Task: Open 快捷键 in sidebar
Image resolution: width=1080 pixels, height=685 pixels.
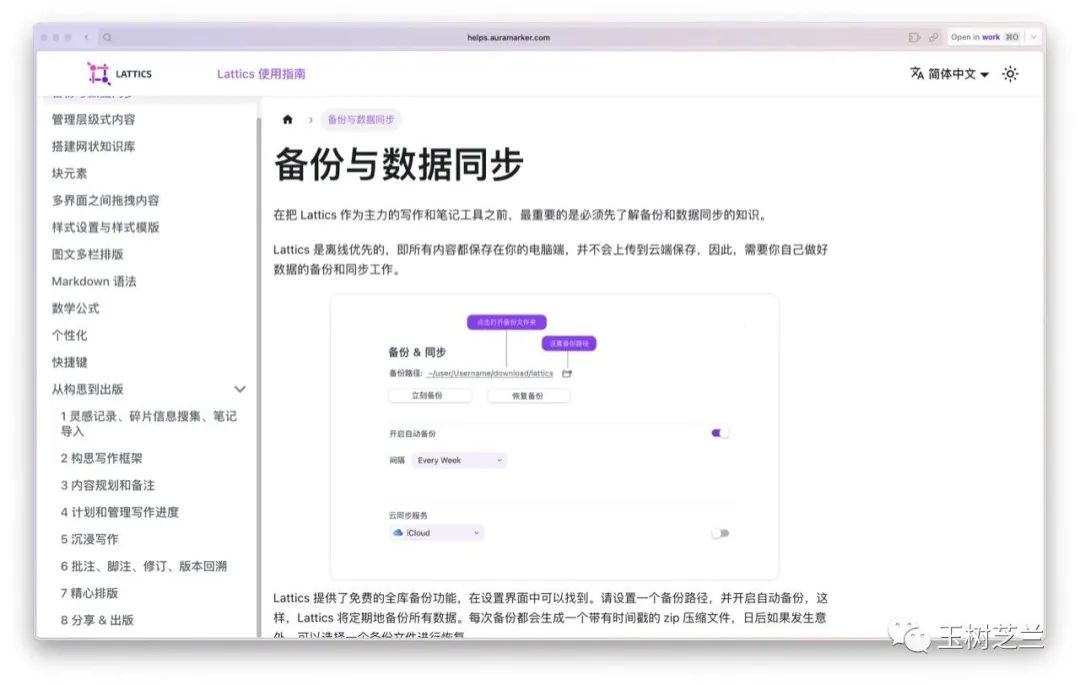Action: pos(70,362)
